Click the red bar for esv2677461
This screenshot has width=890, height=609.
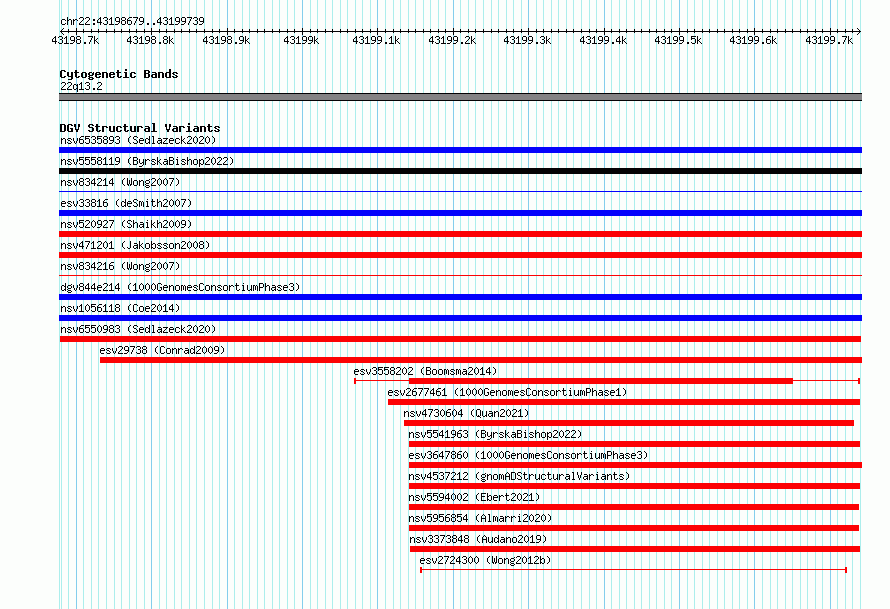click(x=624, y=402)
